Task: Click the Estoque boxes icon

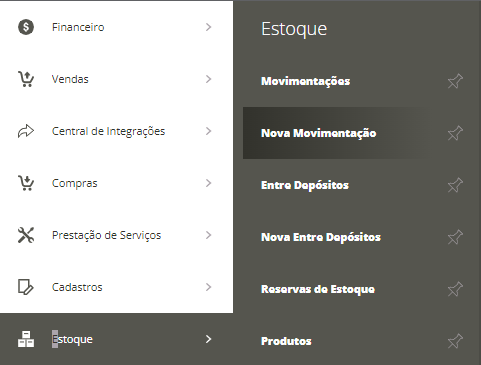Action: click(x=26, y=339)
